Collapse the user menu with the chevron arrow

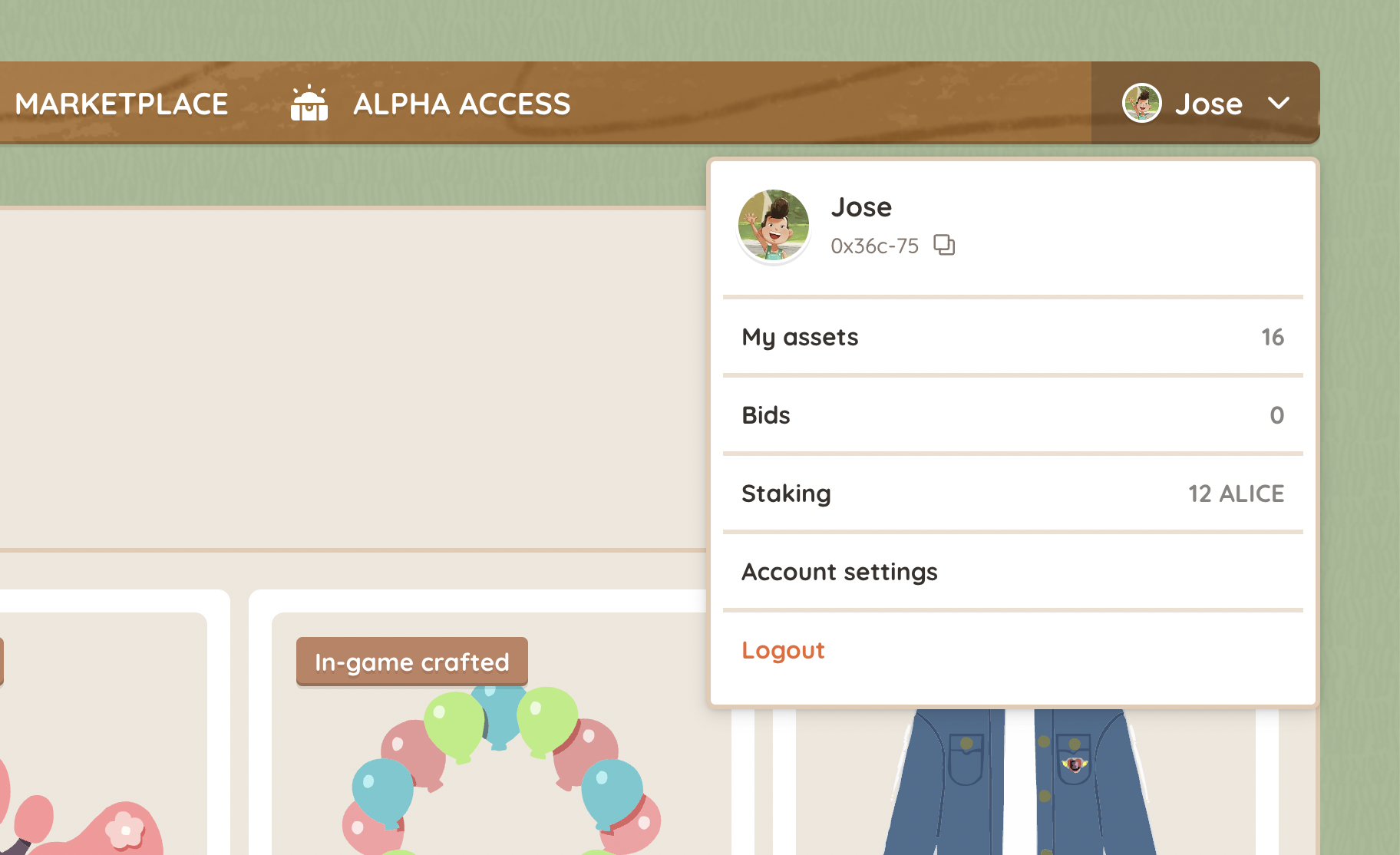(x=1279, y=103)
